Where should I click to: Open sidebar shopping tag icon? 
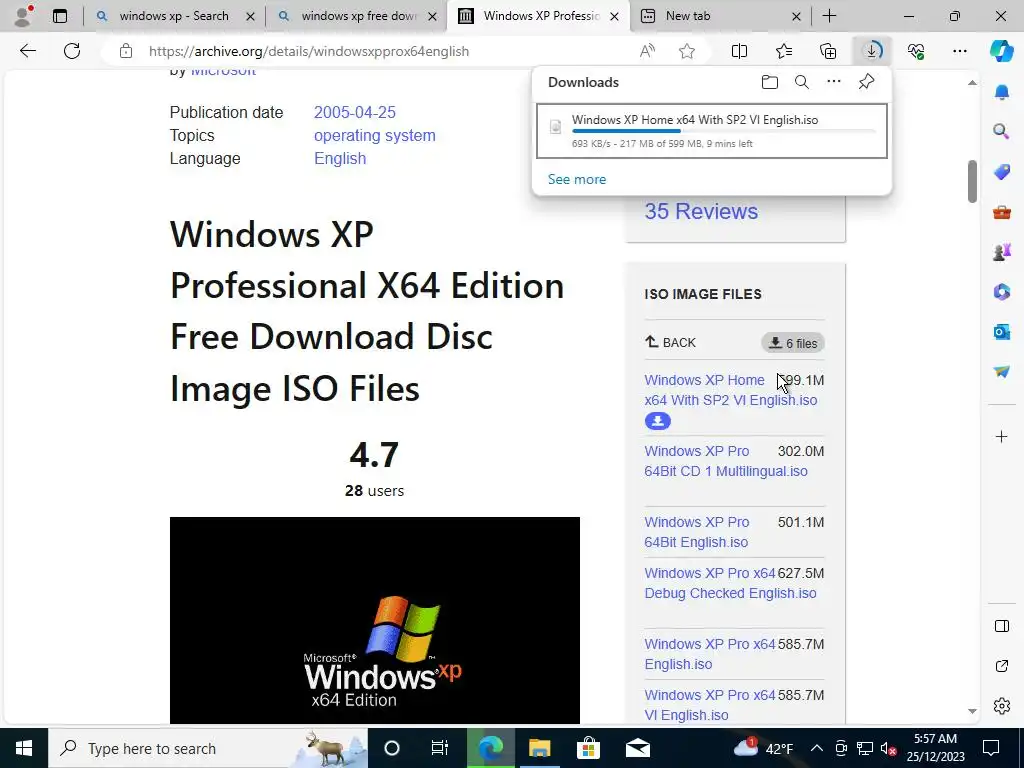pyautogui.click(x=1002, y=172)
